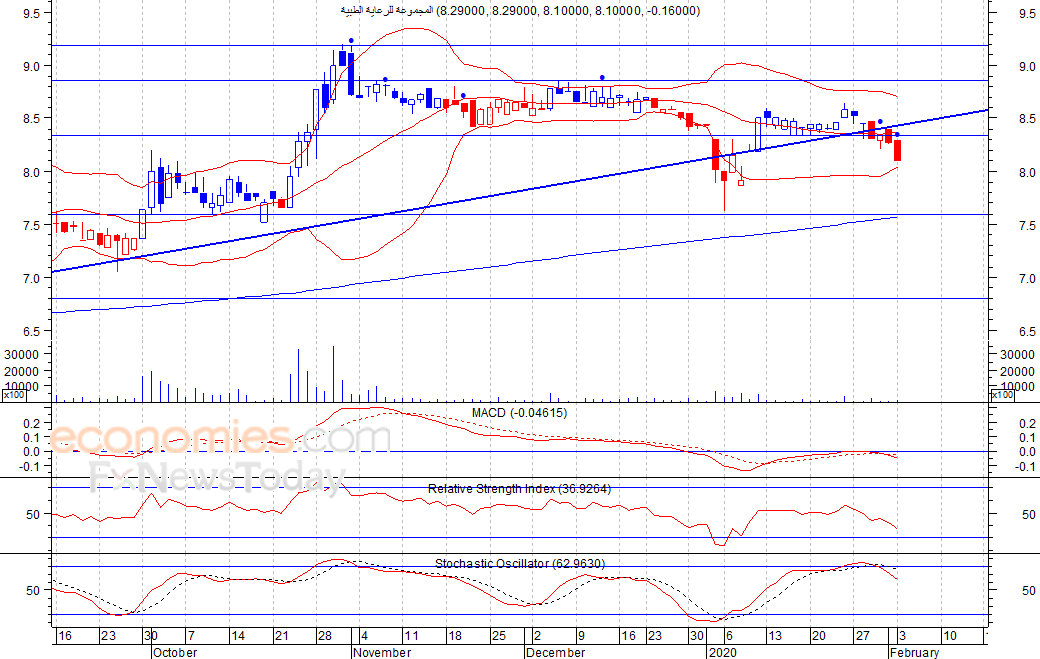
Task: Click the 9.5 price label on left axis
Action: (x=31, y=13)
